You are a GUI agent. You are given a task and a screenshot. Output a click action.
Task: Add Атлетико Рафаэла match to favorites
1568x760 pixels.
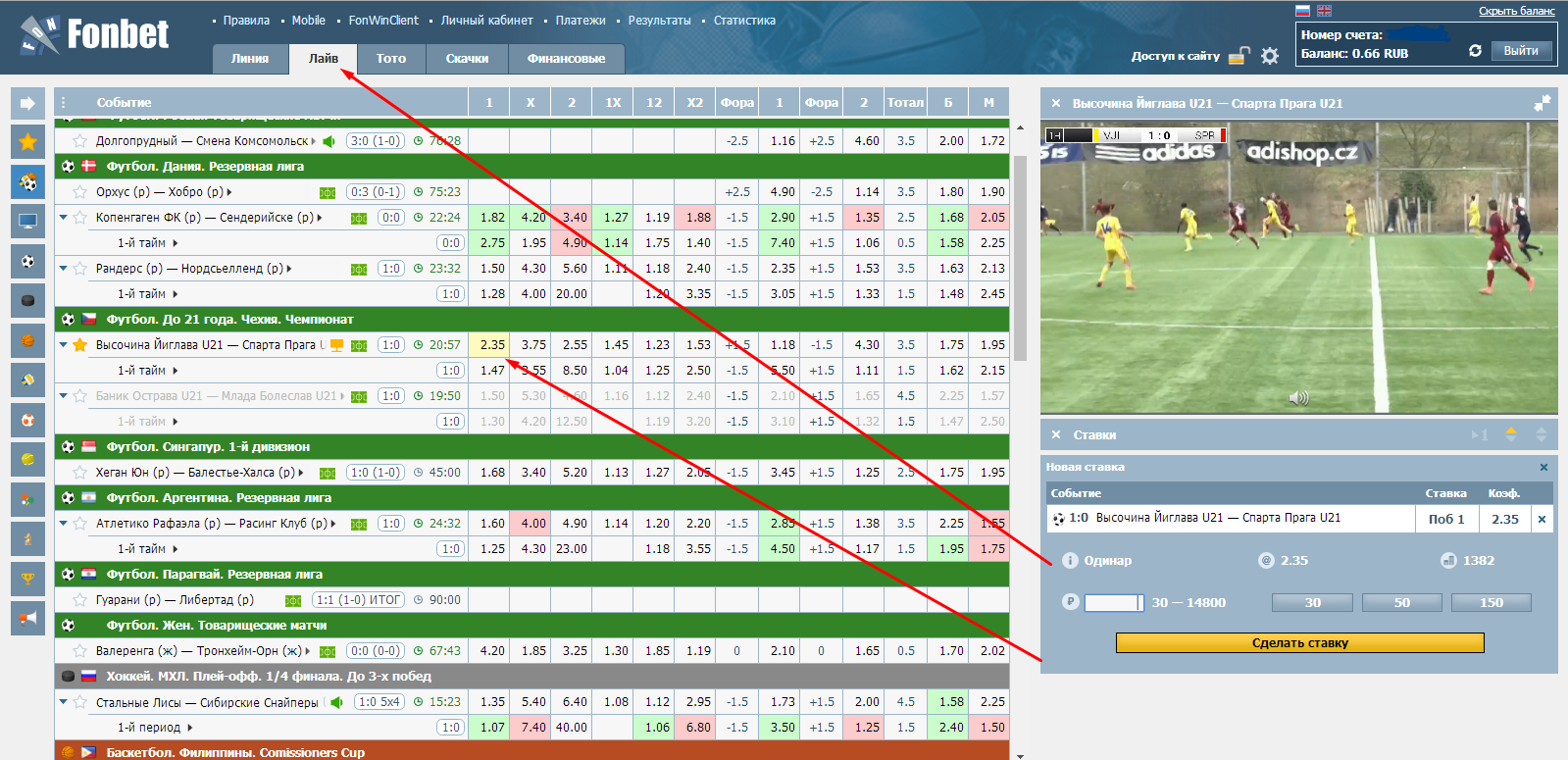80,524
